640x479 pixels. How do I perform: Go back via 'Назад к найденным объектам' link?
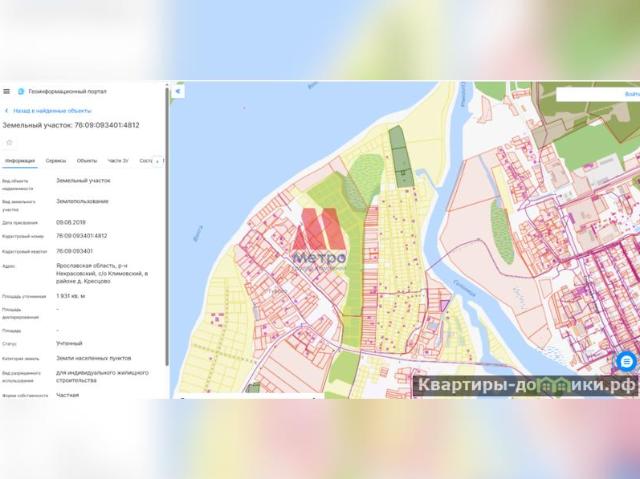(52, 111)
